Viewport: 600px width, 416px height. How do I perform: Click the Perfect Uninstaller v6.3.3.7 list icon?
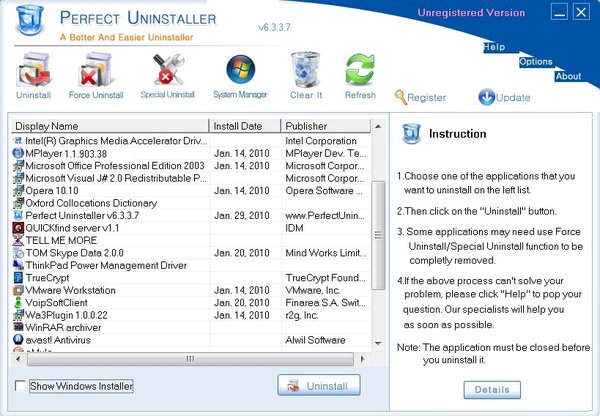click(x=18, y=215)
